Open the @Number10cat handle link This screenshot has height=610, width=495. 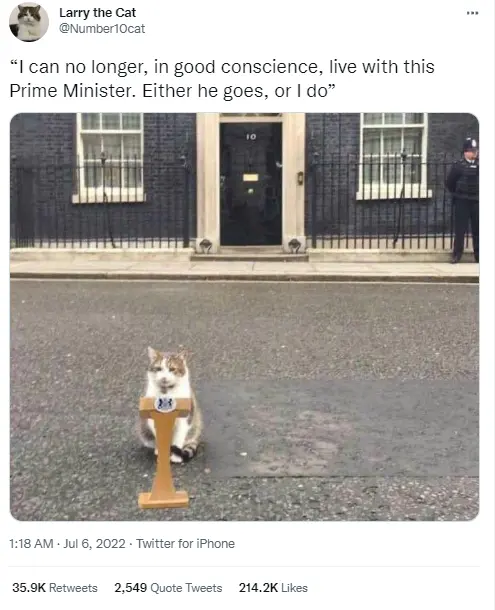[102, 29]
